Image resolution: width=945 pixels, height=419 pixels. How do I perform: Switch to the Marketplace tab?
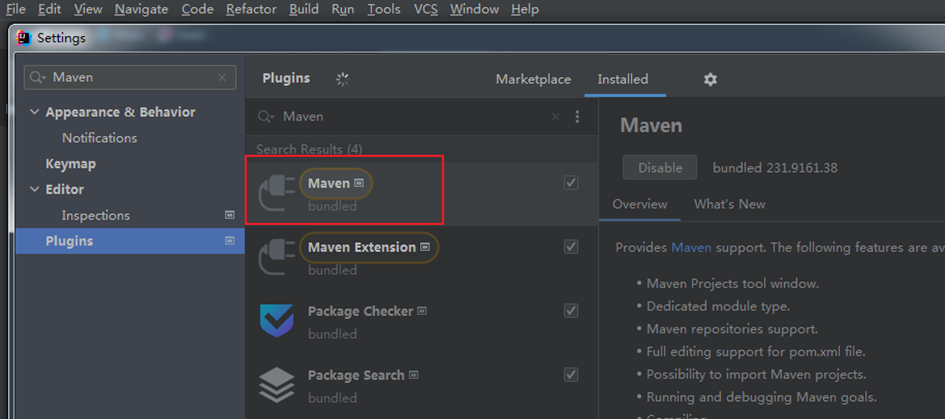click(x=533, y=79)
